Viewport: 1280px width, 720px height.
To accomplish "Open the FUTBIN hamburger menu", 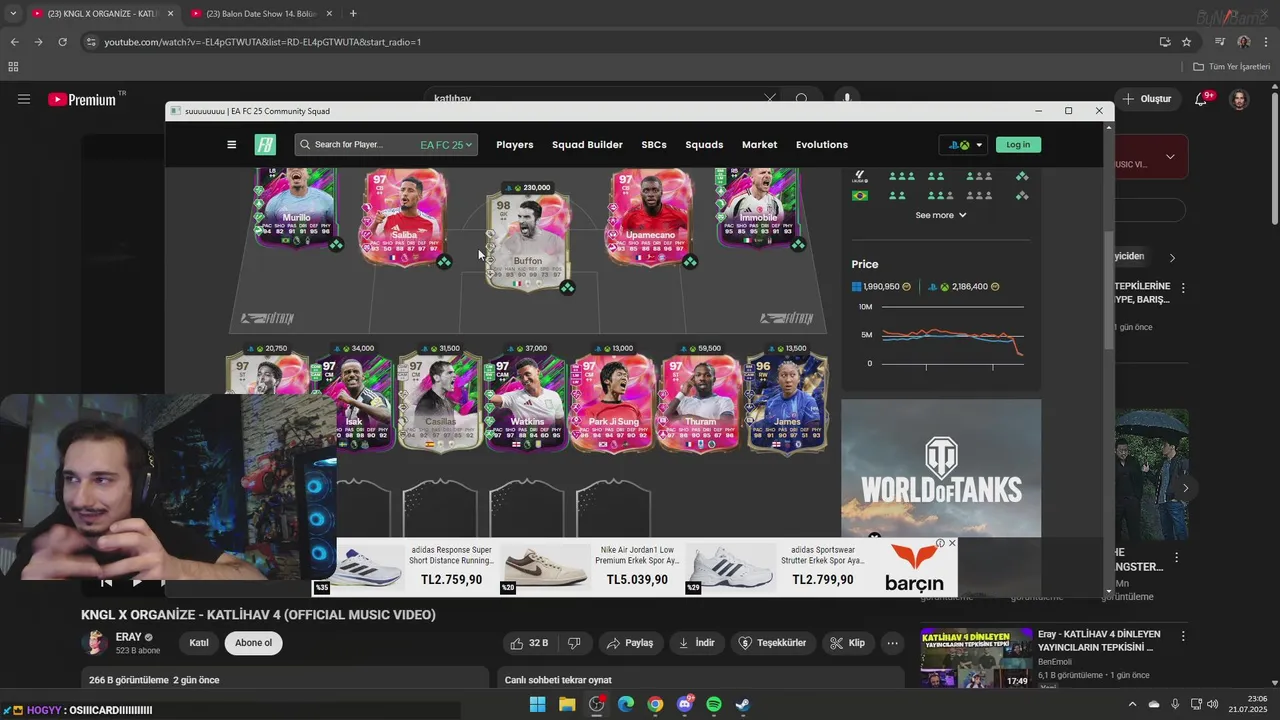I will (232, 145).
